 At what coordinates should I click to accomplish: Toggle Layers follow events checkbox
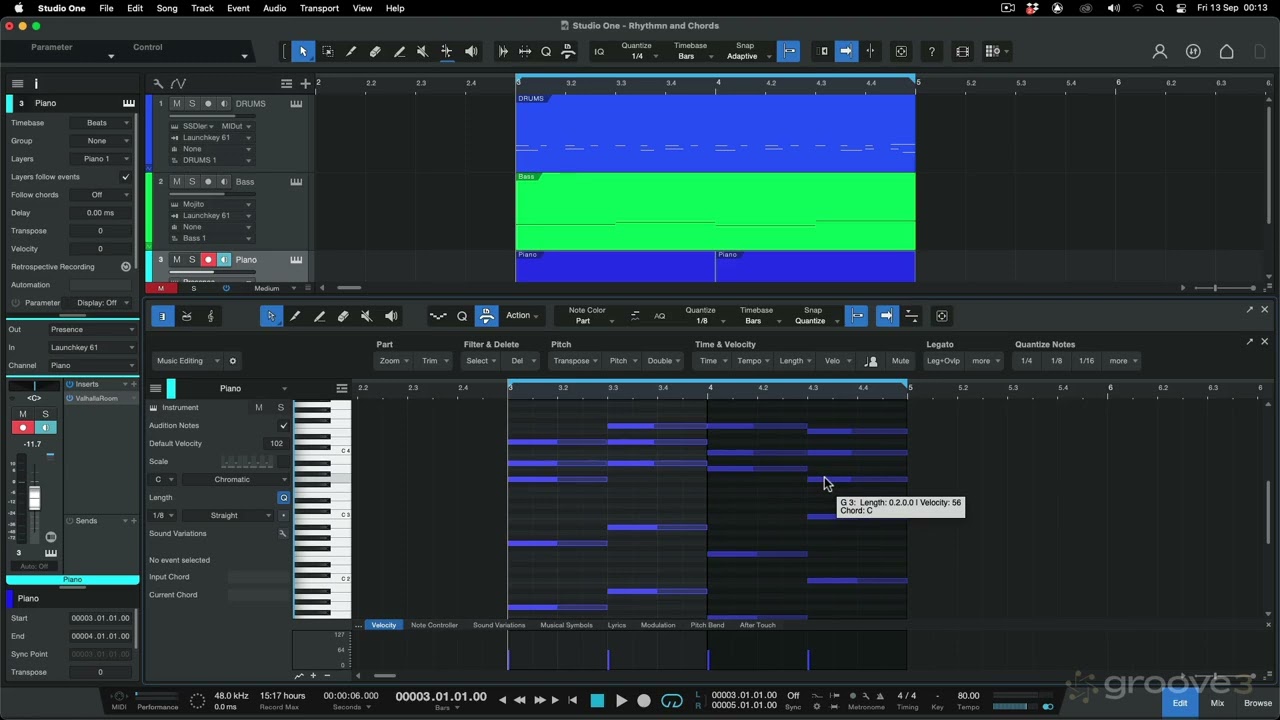[125, 177]
